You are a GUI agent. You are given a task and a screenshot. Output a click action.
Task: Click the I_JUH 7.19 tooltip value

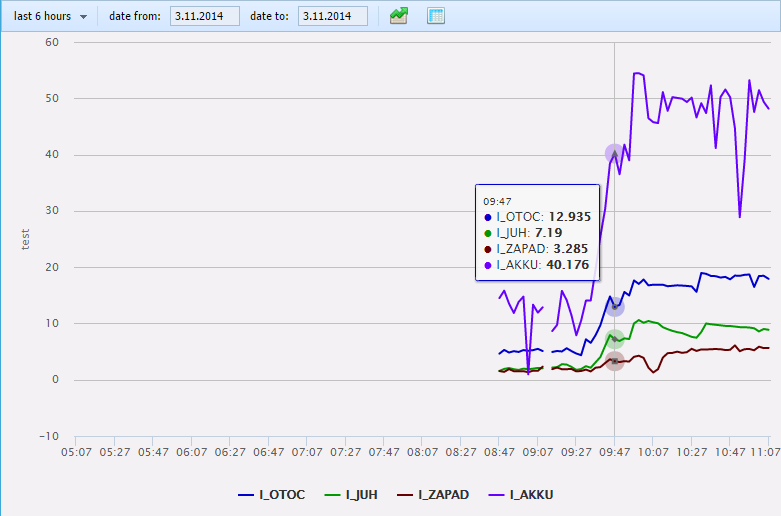(x=548, y=233)
